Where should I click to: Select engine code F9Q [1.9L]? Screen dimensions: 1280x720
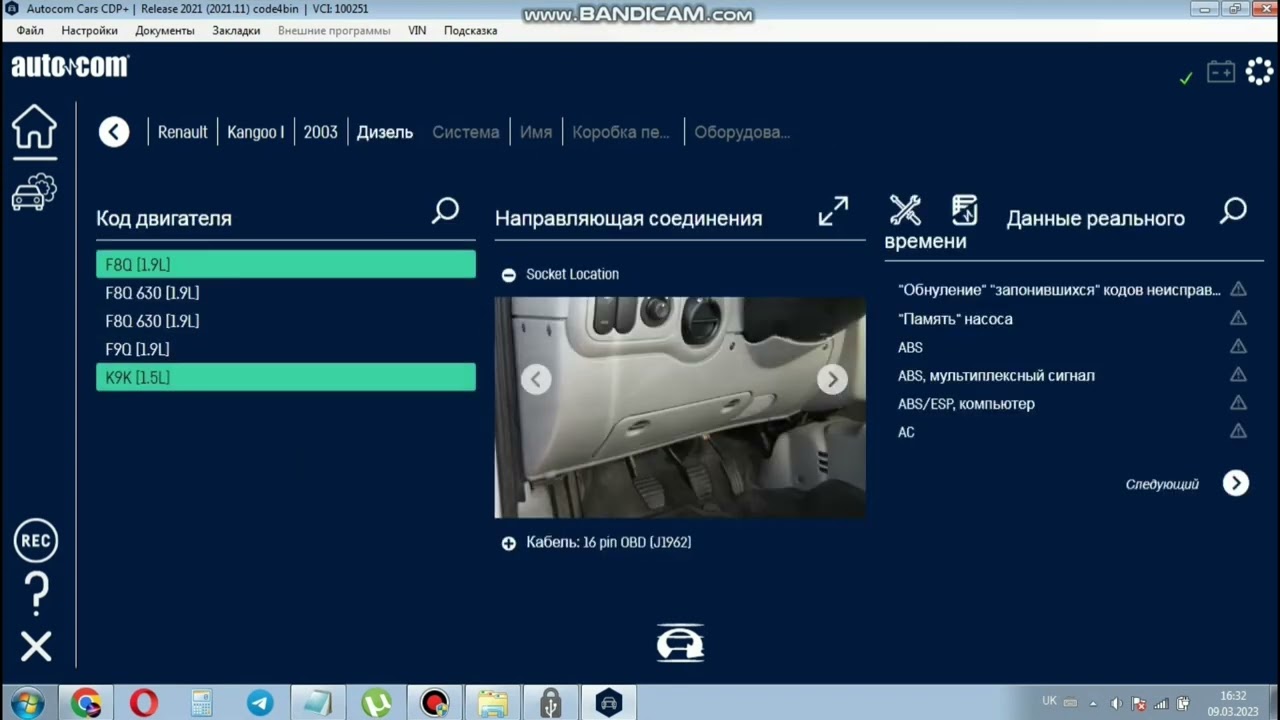pyautogui.click(x=286, y=349)
